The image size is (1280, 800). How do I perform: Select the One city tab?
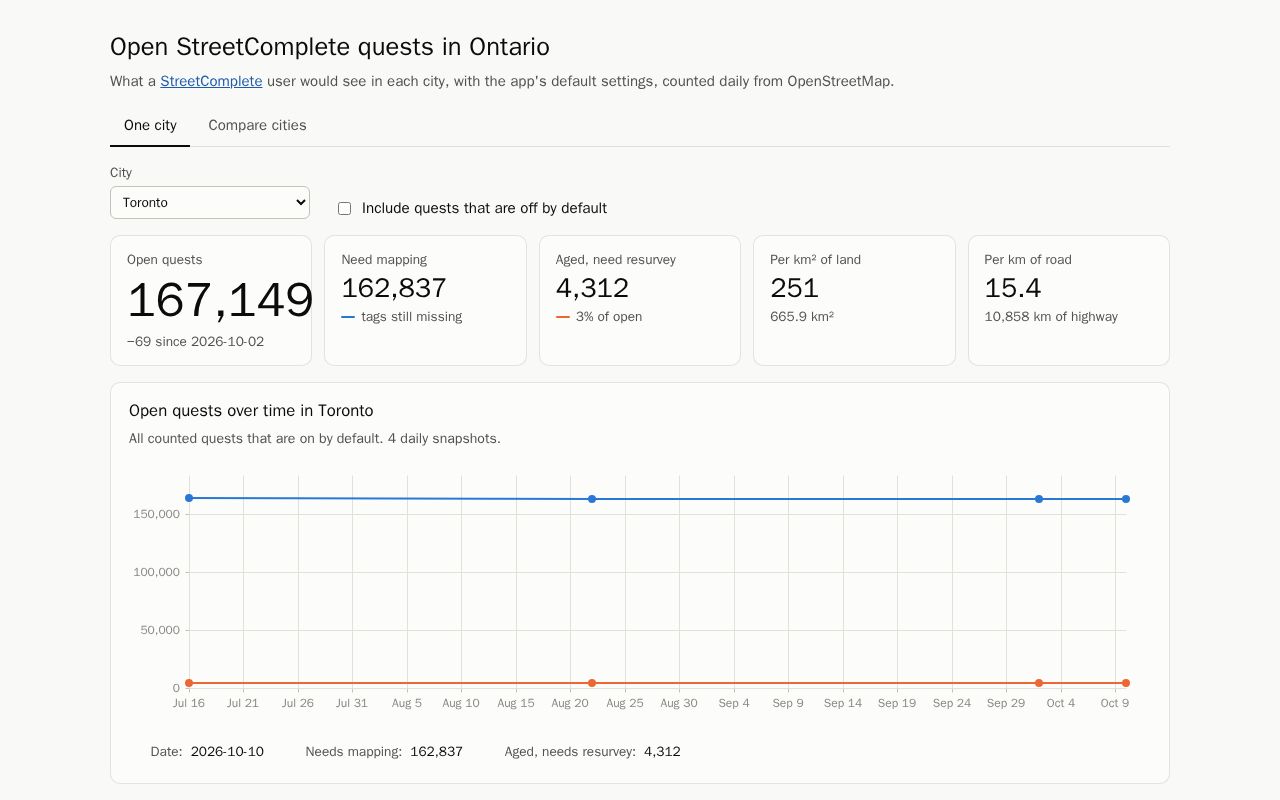(x=150, y=125)
